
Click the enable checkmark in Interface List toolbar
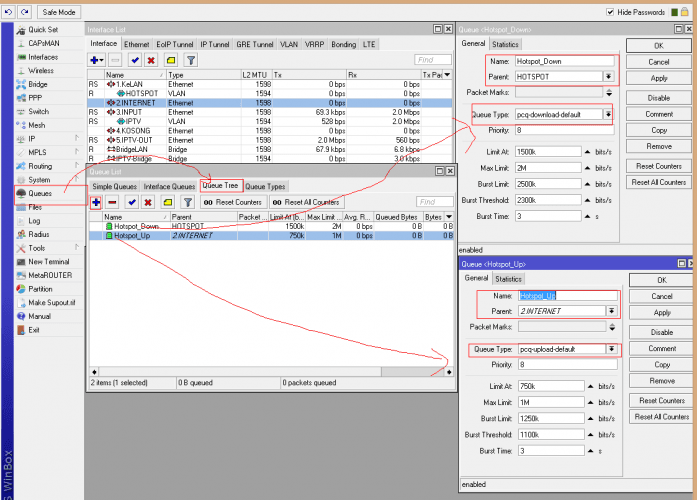pyautogui.click(x=135, y=60)
